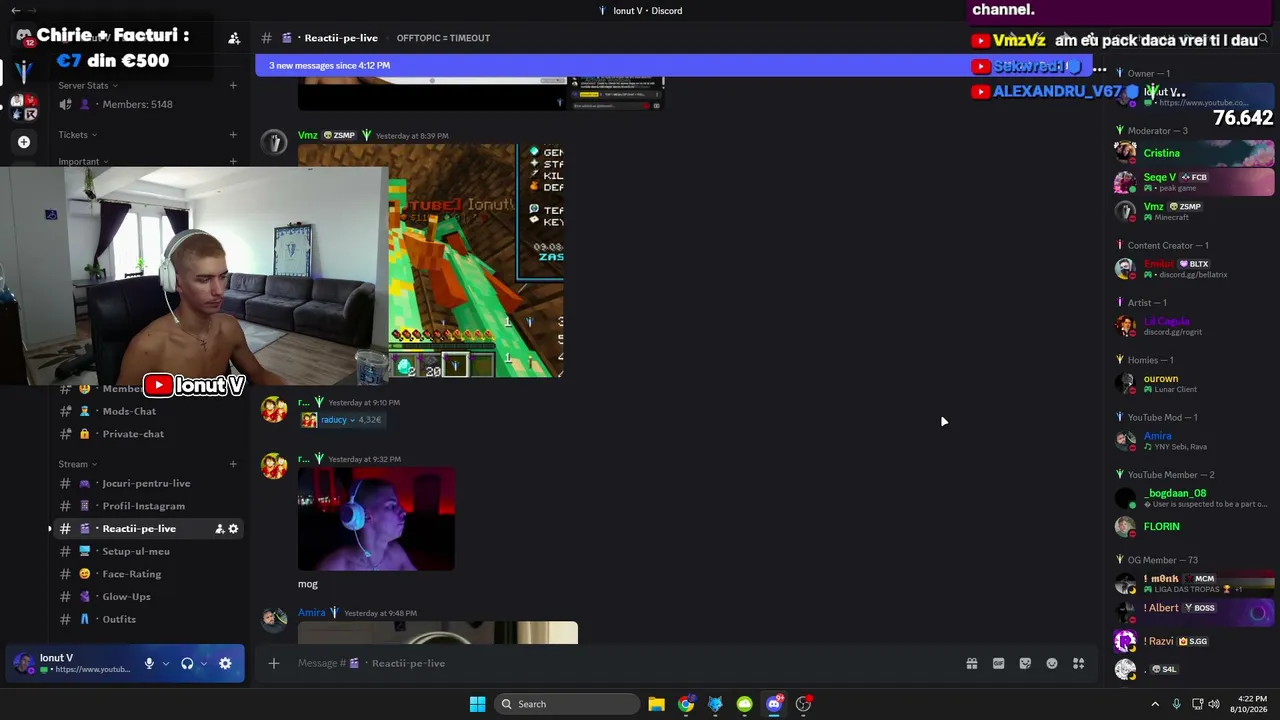This screenshot has height=720, width=1280.
Task: Collapse the Tickets category
Action: tap(78, 135)
